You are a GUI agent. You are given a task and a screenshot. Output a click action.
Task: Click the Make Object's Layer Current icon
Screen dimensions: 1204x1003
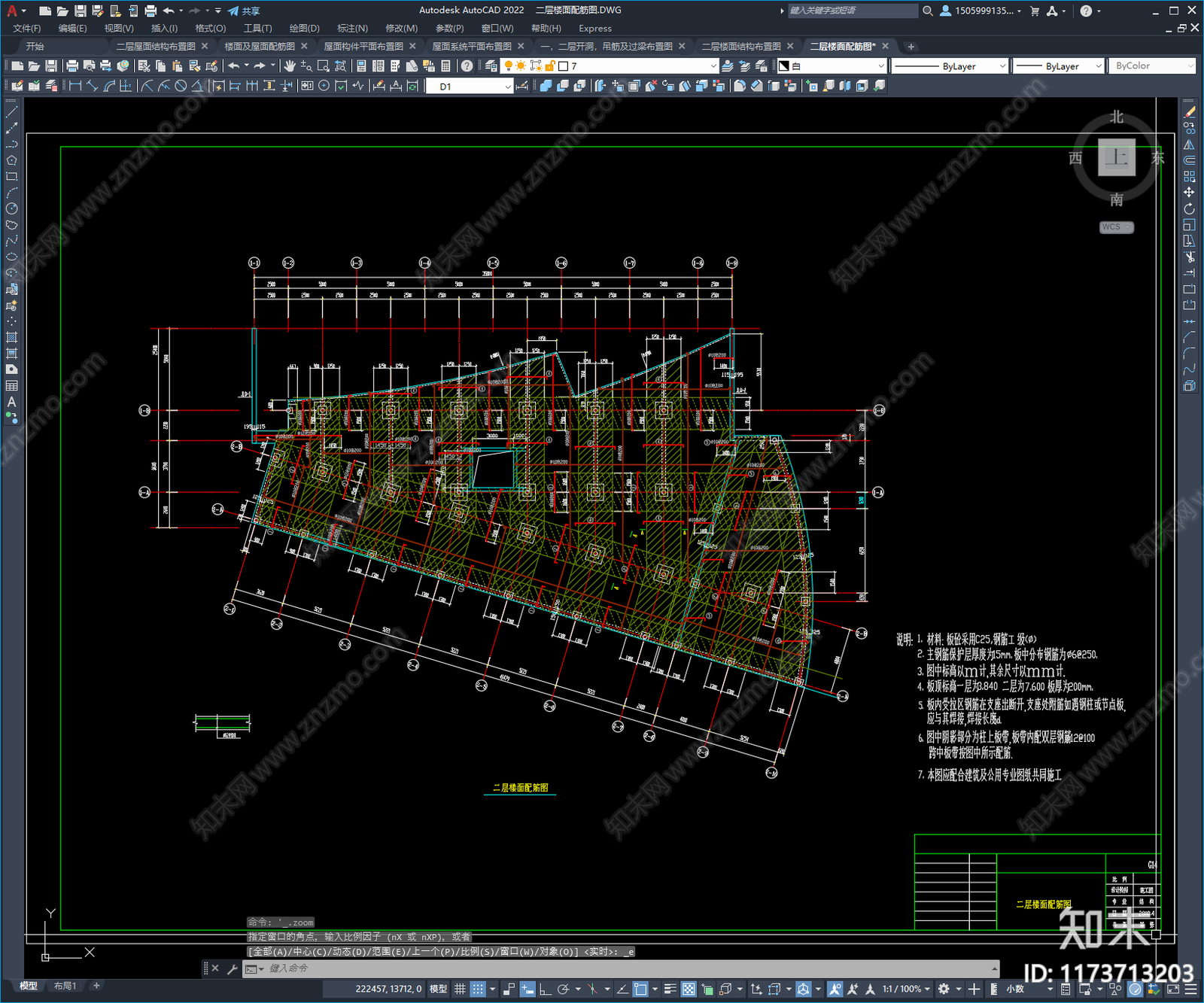(728, 66)
